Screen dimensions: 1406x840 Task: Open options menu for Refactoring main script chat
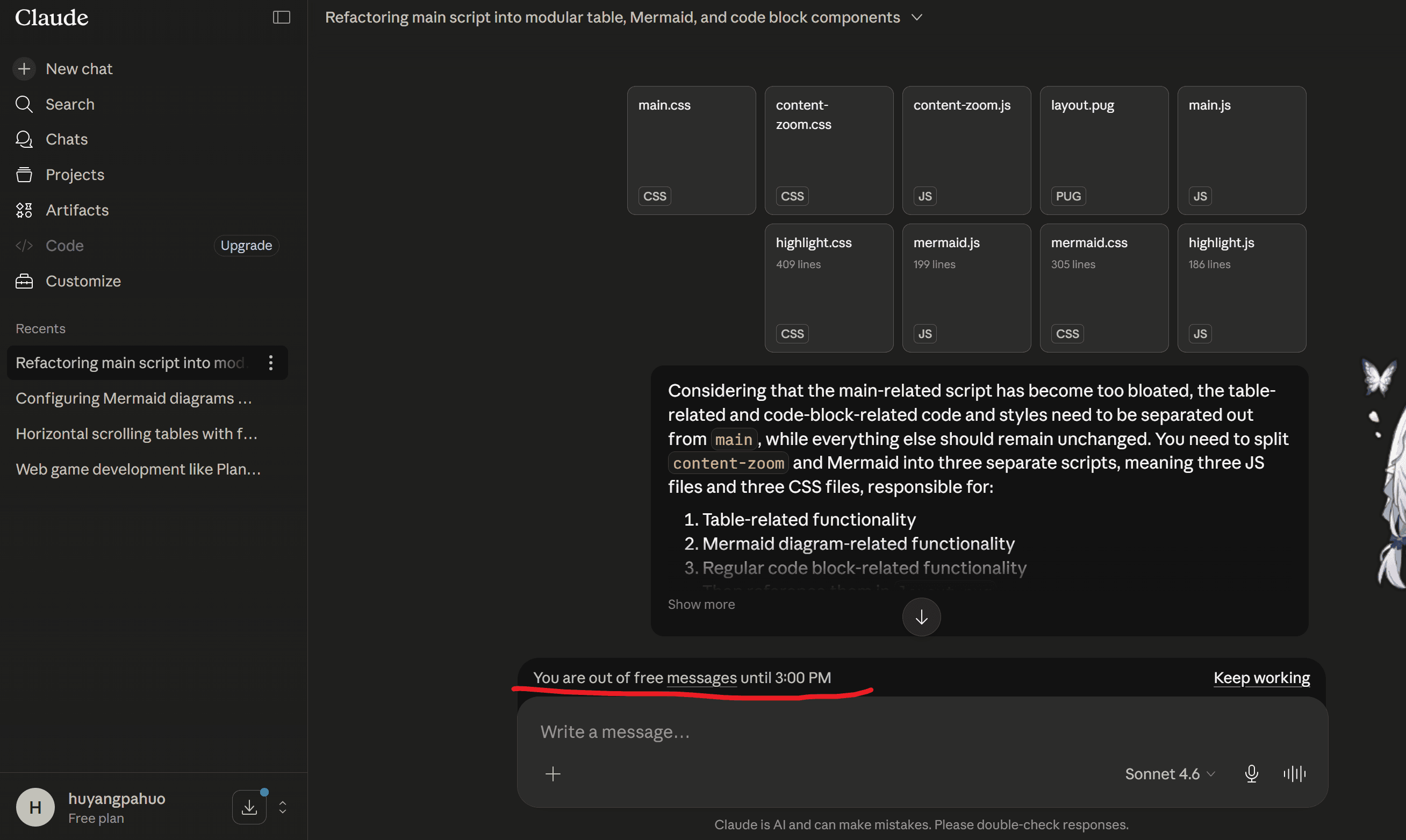point(271,363)
